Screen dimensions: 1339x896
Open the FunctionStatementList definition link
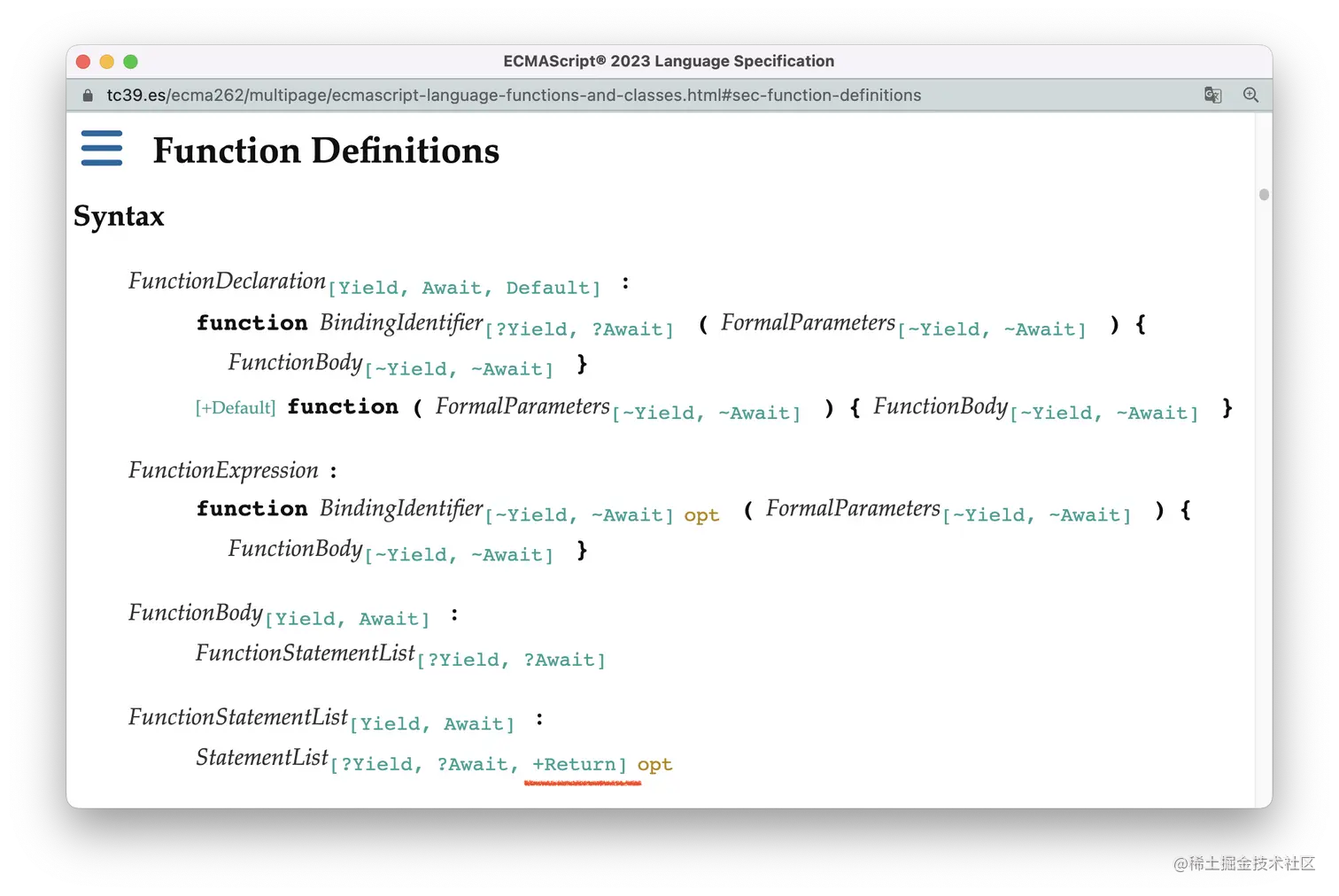click(x=304, y=653)
